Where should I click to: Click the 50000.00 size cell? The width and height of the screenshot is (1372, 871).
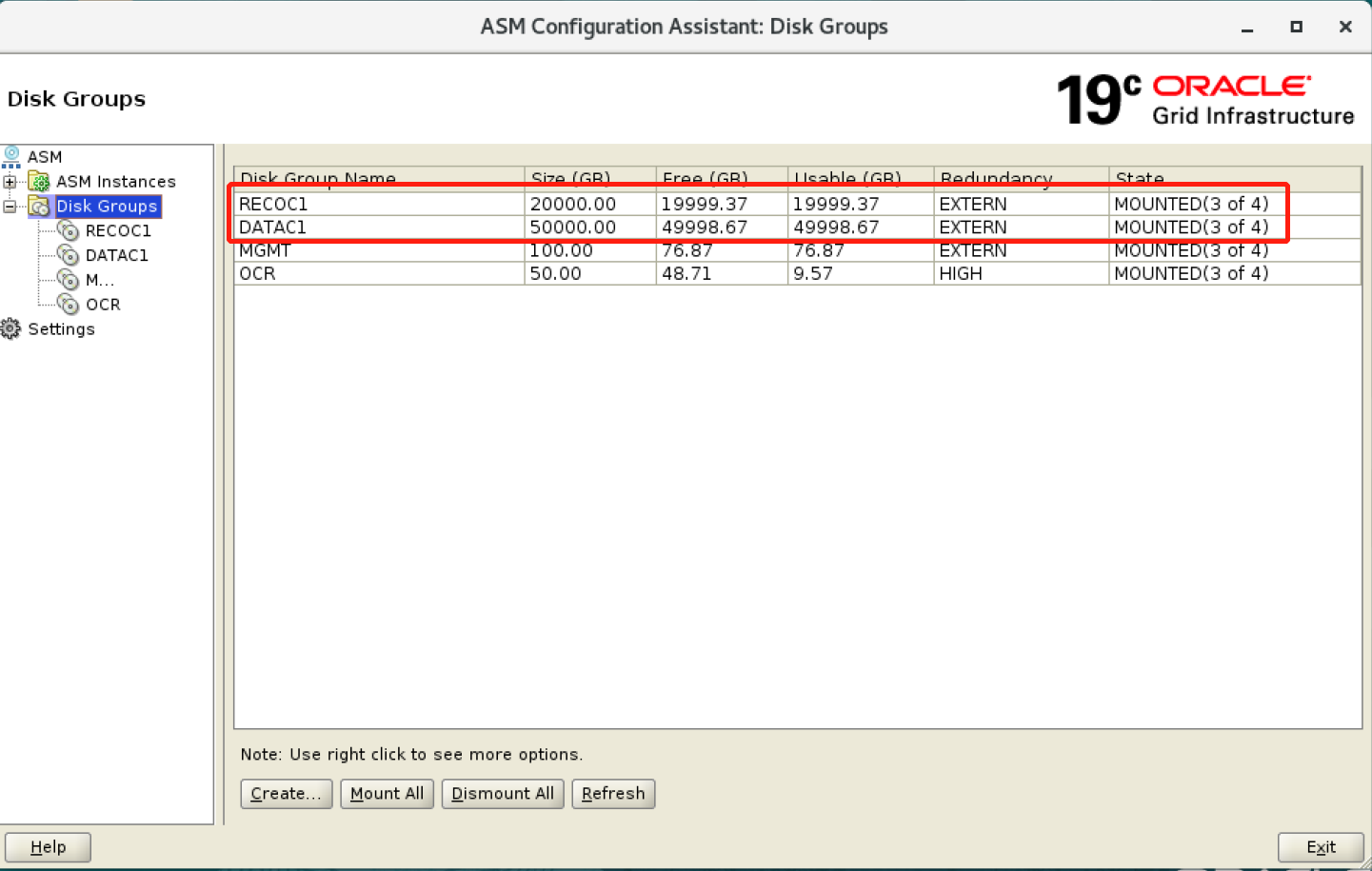590,228
